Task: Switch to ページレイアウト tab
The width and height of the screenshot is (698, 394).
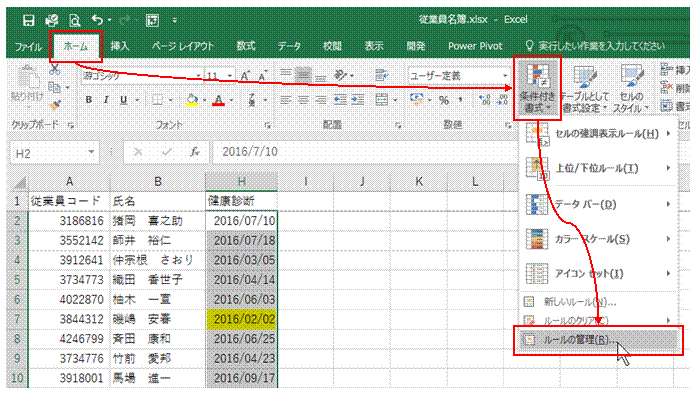Action: click(183, 46)
